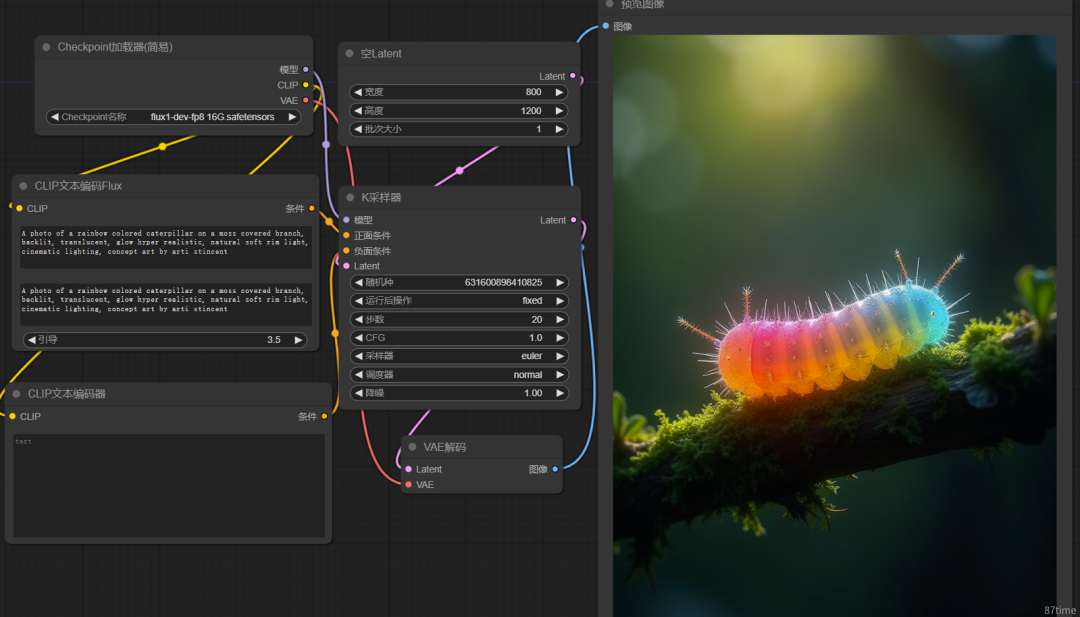Click the CLIP output socket on Checkpoint loader
Image resolution: width=1080 pixels, height=617 pixels.
[x=306, y=85]
